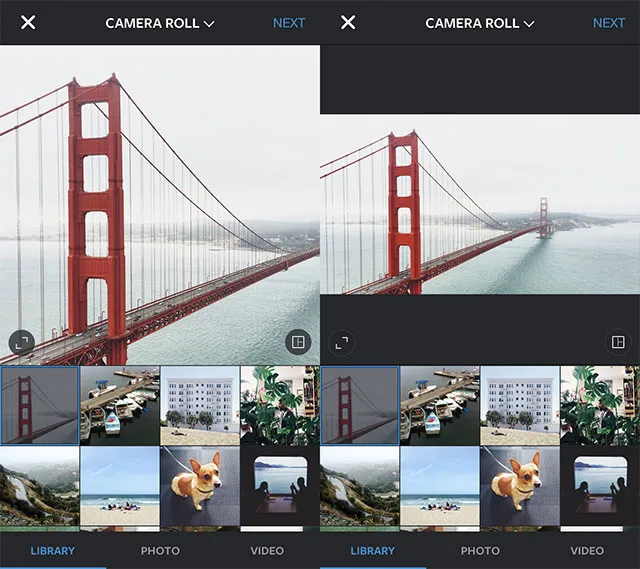Open Layout collage icon on square-cropped preview
This screenshot has height=569, width=640.
[x=297, y=342]
